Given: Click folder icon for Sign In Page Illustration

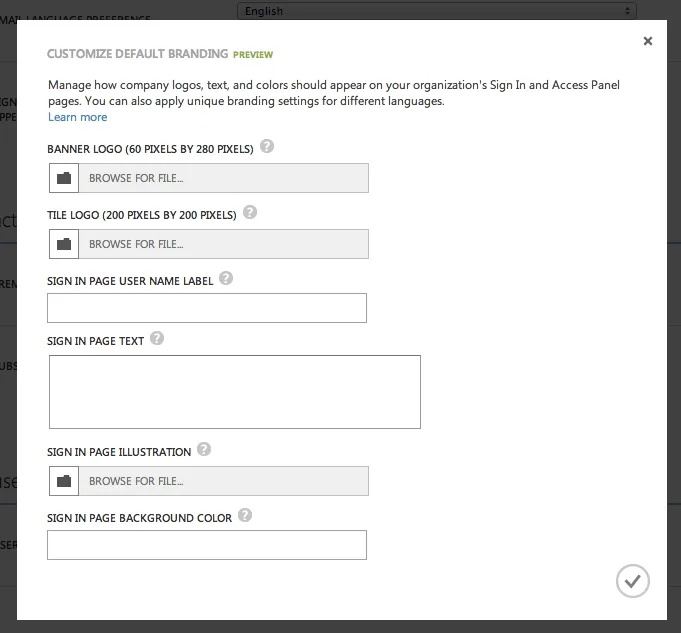Looking at the screenshot, I should coord(64,481).
